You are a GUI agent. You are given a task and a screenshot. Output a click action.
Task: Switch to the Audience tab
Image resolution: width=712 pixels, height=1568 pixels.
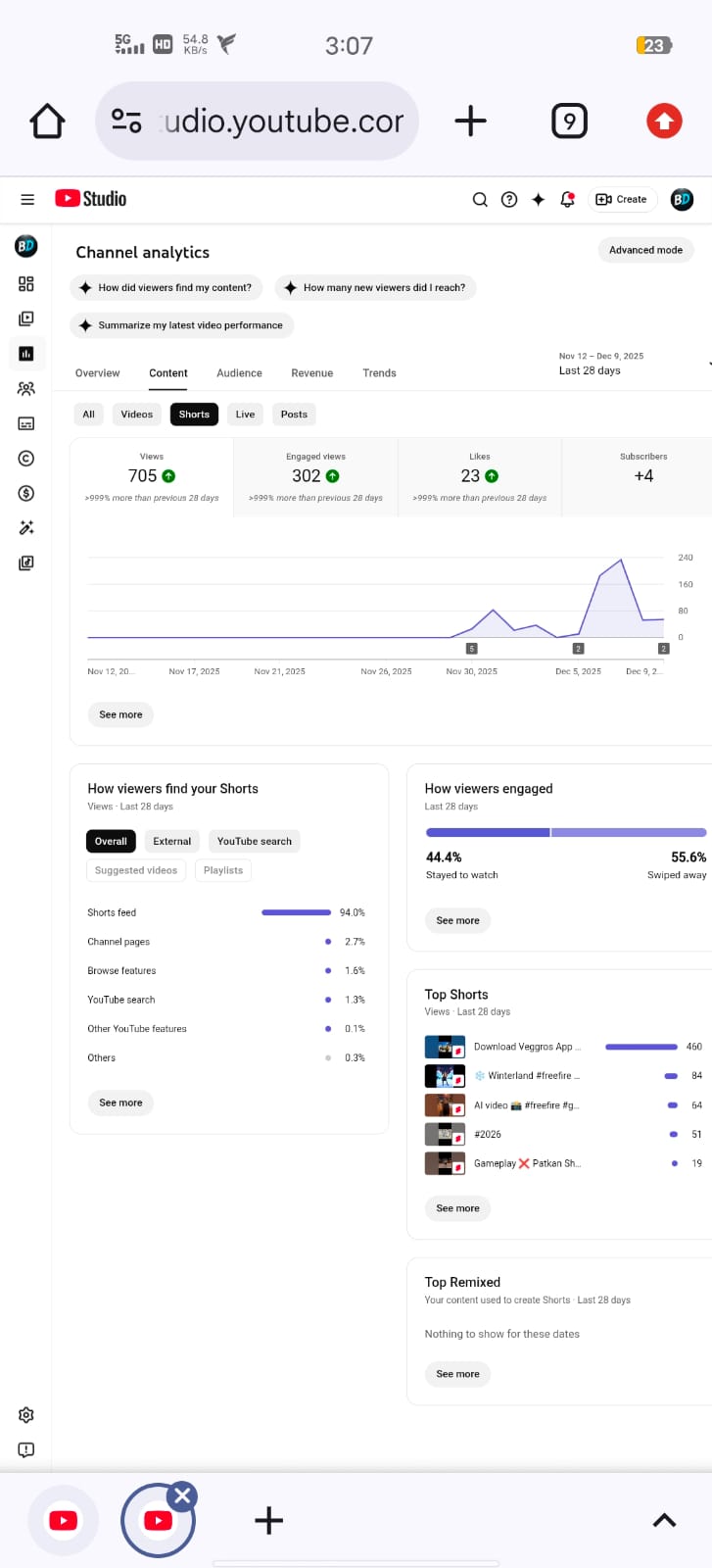pyautogui.click(x=239, y=373)
